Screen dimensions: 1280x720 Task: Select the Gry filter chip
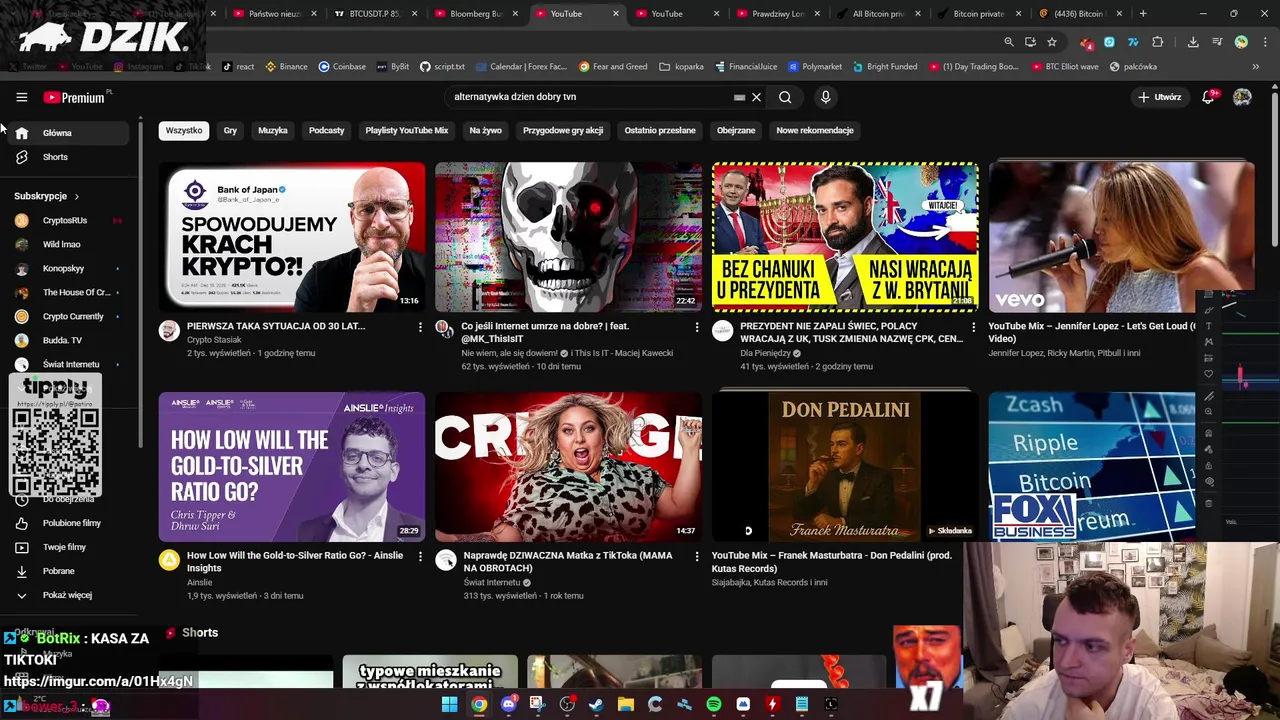[x=230, y=131]
